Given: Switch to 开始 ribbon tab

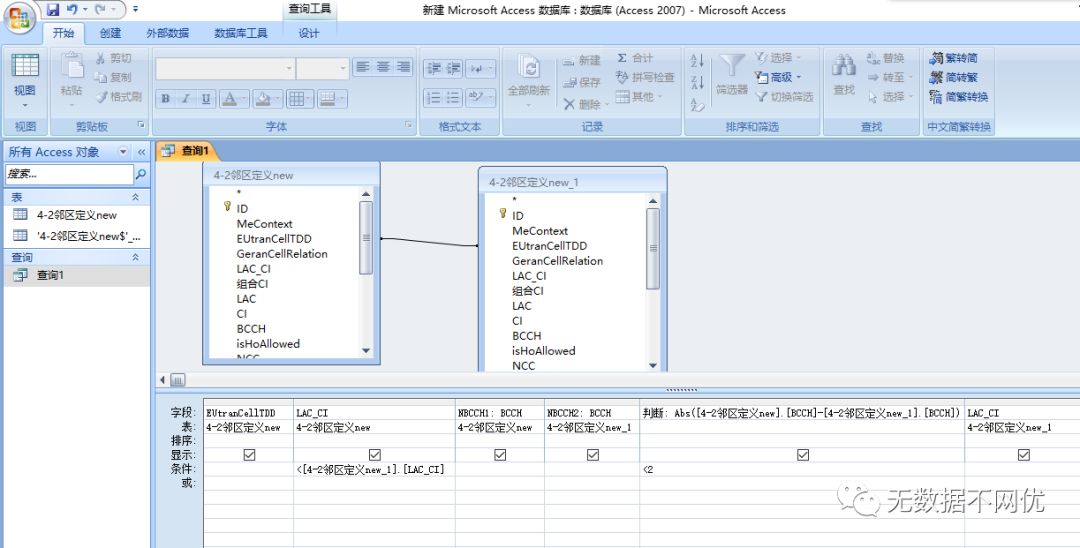Looking at the screenshot, I should click(64, 32).
